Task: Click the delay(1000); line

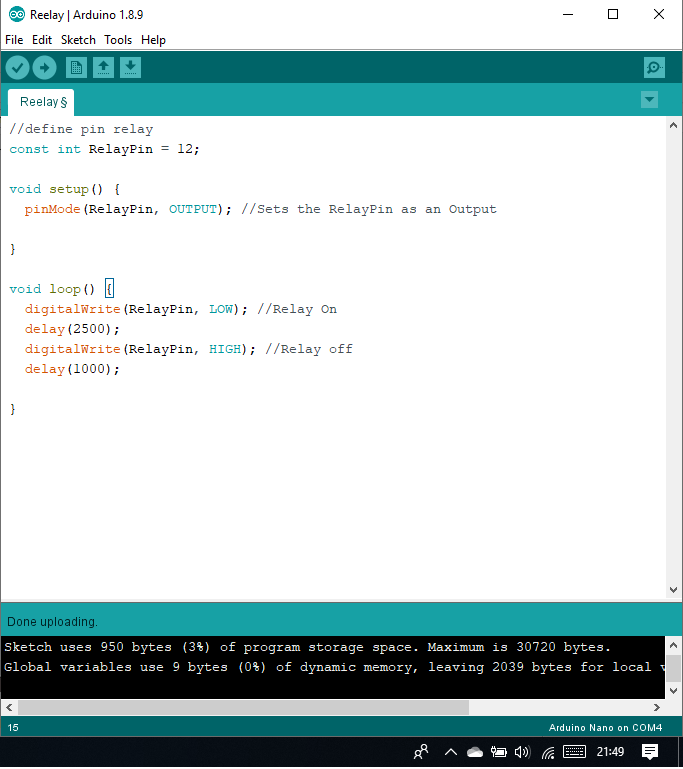Action: [x=72, y=369]
